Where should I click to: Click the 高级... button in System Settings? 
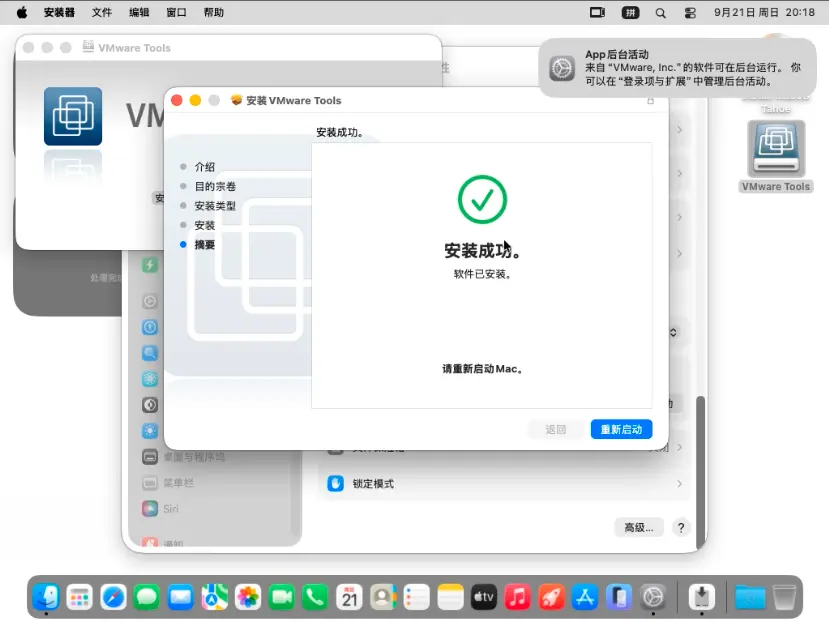(639, 527)
